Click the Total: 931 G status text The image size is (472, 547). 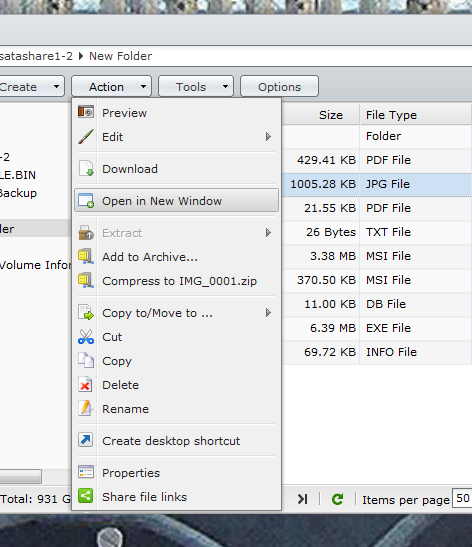pos(35,499)
